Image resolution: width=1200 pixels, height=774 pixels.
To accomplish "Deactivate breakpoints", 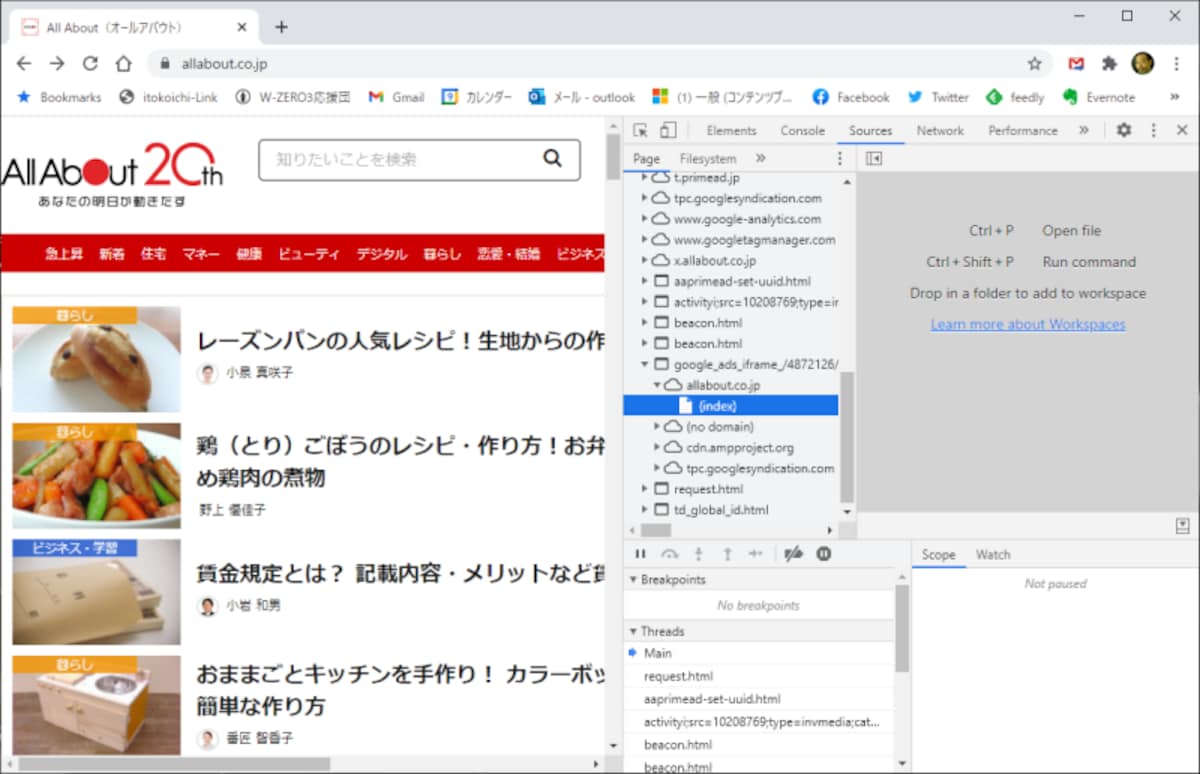I will pyautogui.click(x=794, y=554).
